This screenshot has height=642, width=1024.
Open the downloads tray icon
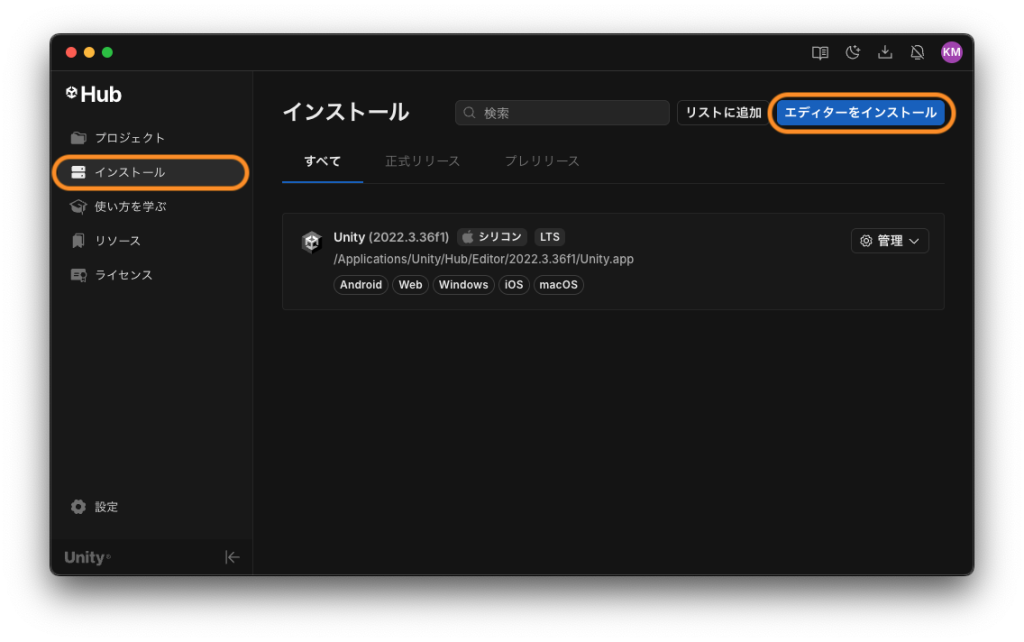pos(885,52)
